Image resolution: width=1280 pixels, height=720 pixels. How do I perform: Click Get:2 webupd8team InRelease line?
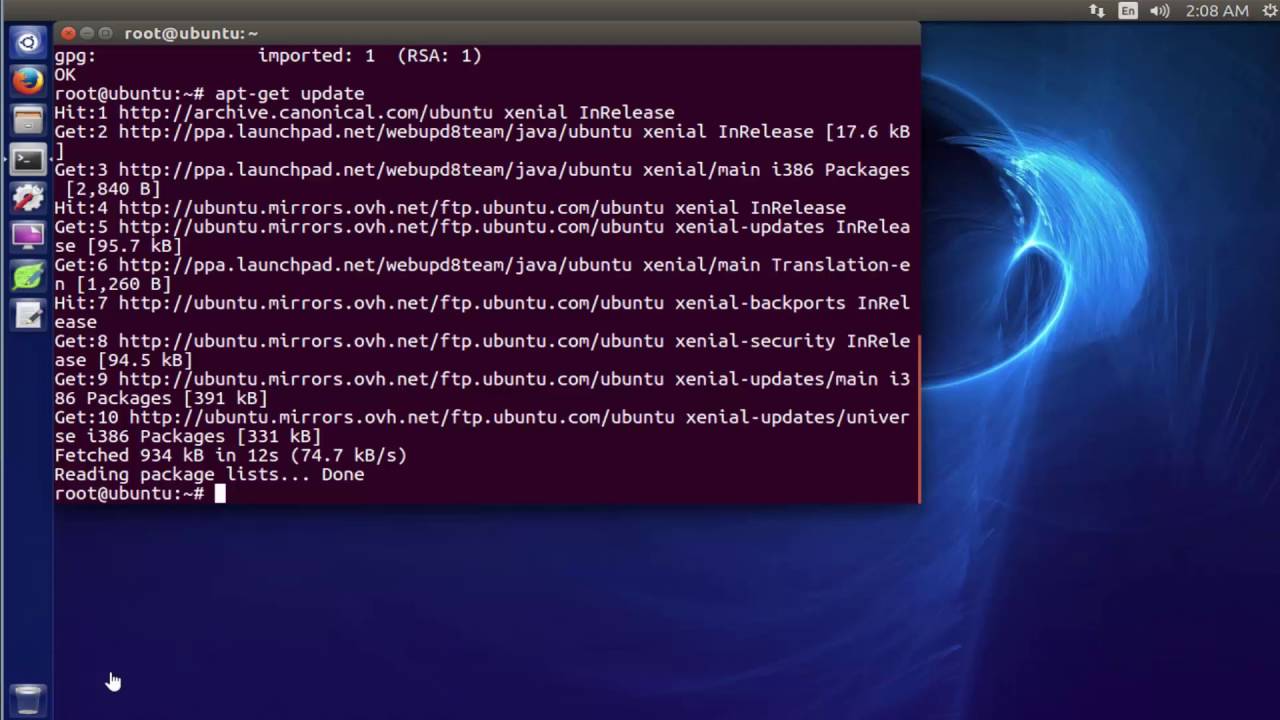tap(482, 132)
